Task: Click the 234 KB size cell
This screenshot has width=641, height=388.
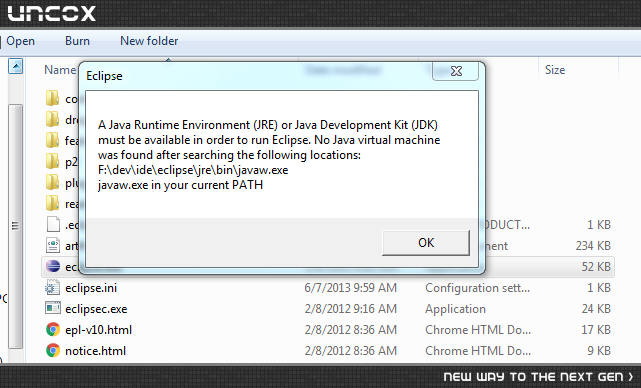Action: (x=593, y=246)
